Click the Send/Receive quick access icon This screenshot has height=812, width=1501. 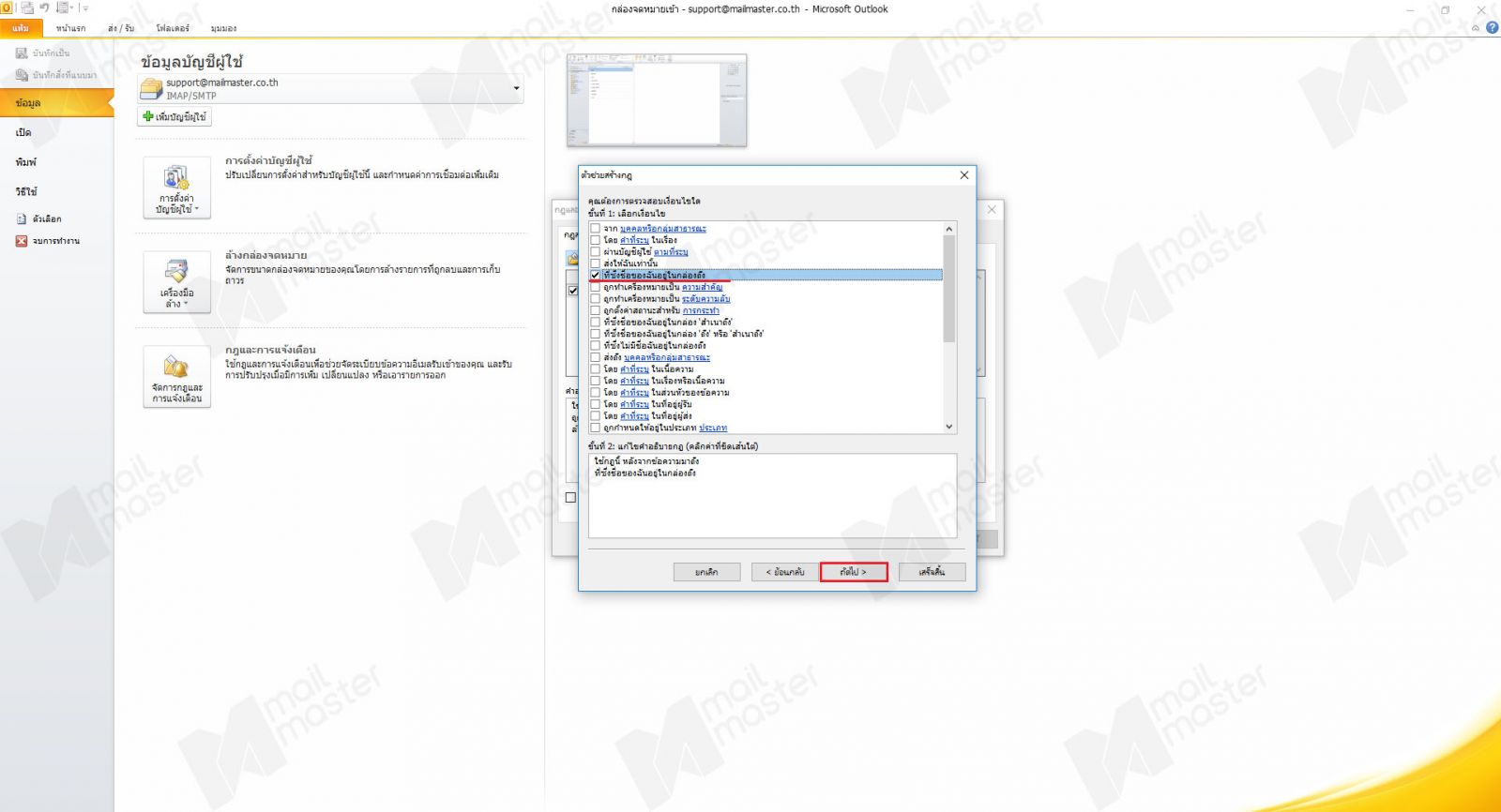[x=27, y=8]
